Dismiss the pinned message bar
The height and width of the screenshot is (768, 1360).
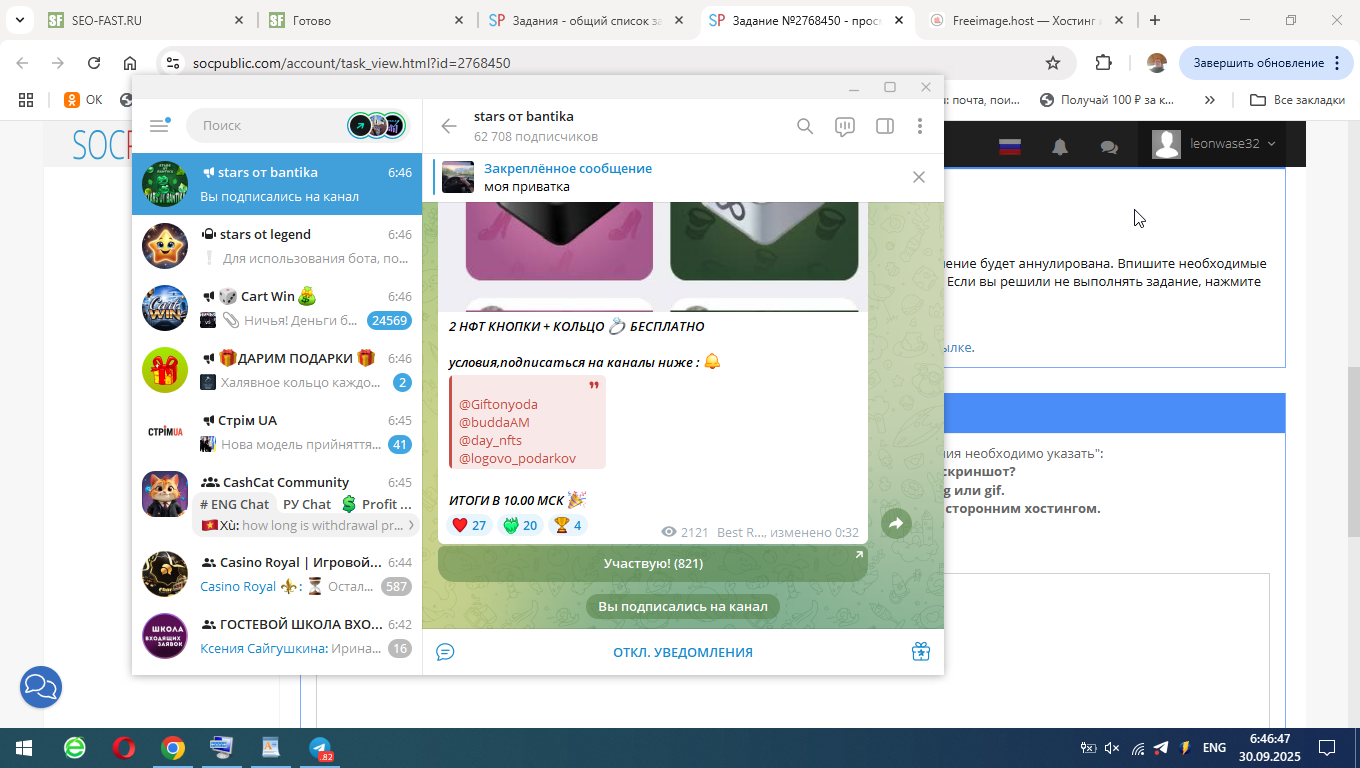click(919, 177)
